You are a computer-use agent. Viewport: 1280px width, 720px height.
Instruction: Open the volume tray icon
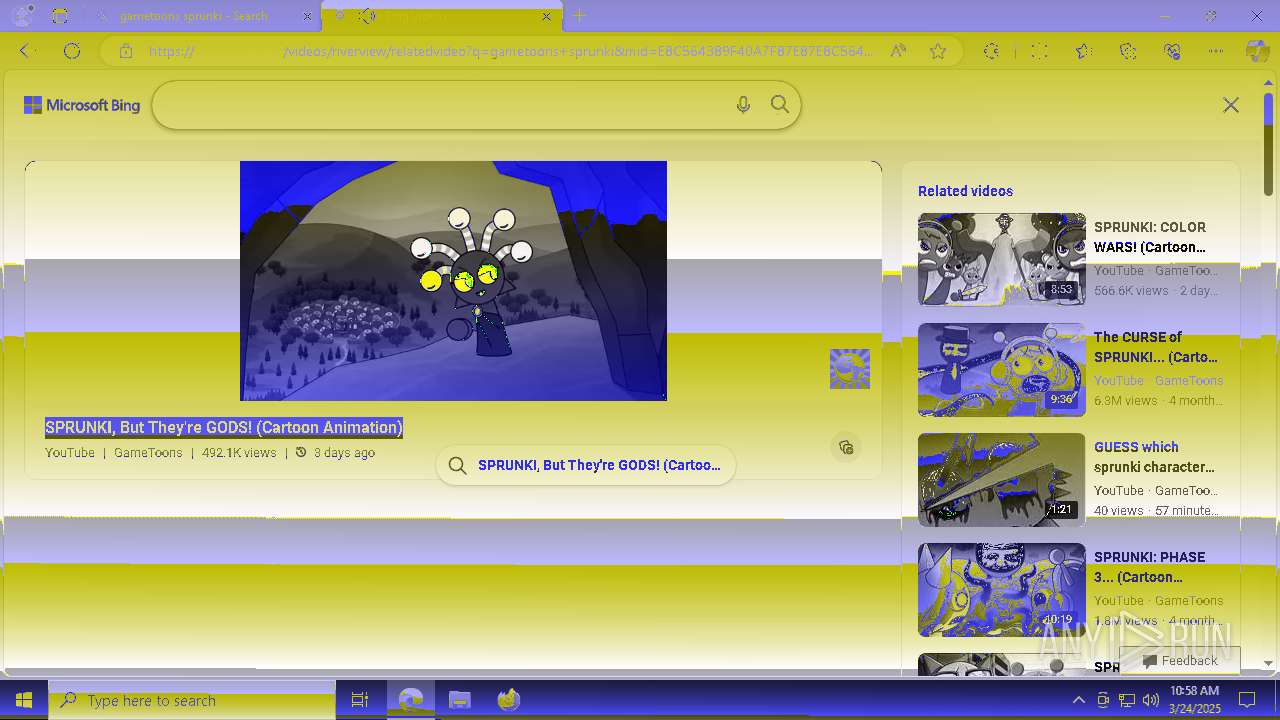[1151, 700]
